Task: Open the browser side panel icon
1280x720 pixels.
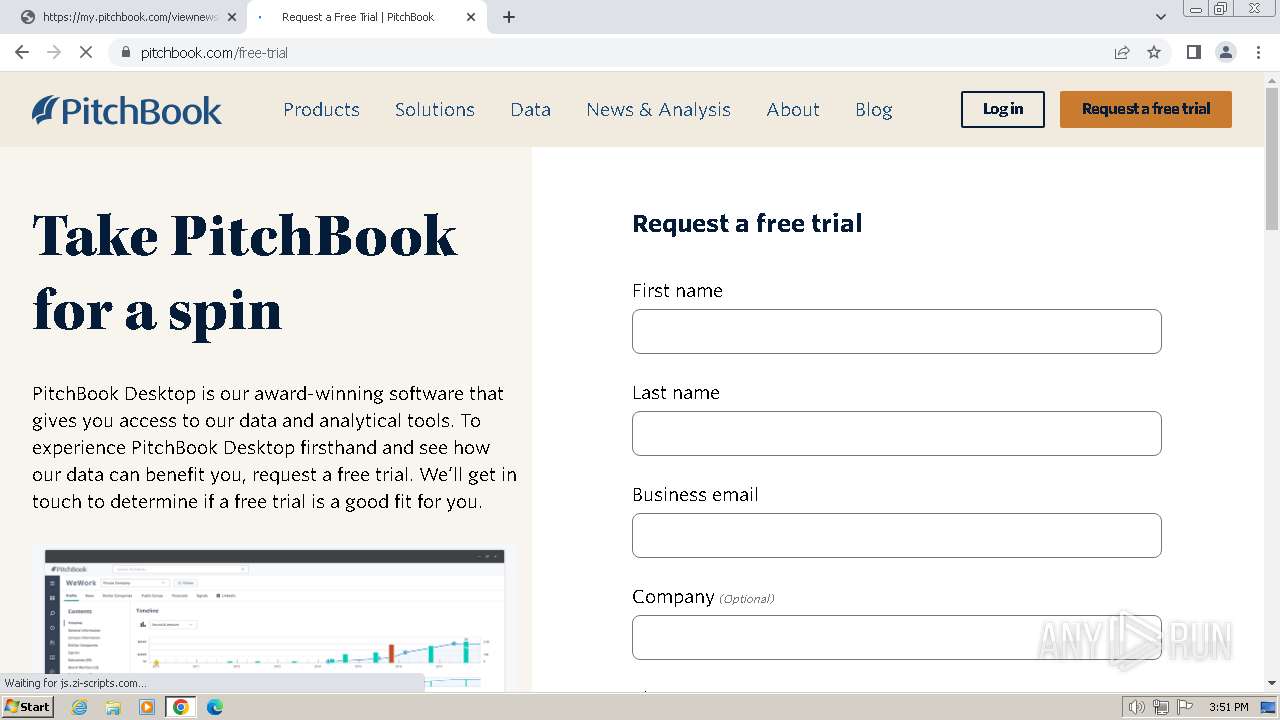Action: point(1193,52)
